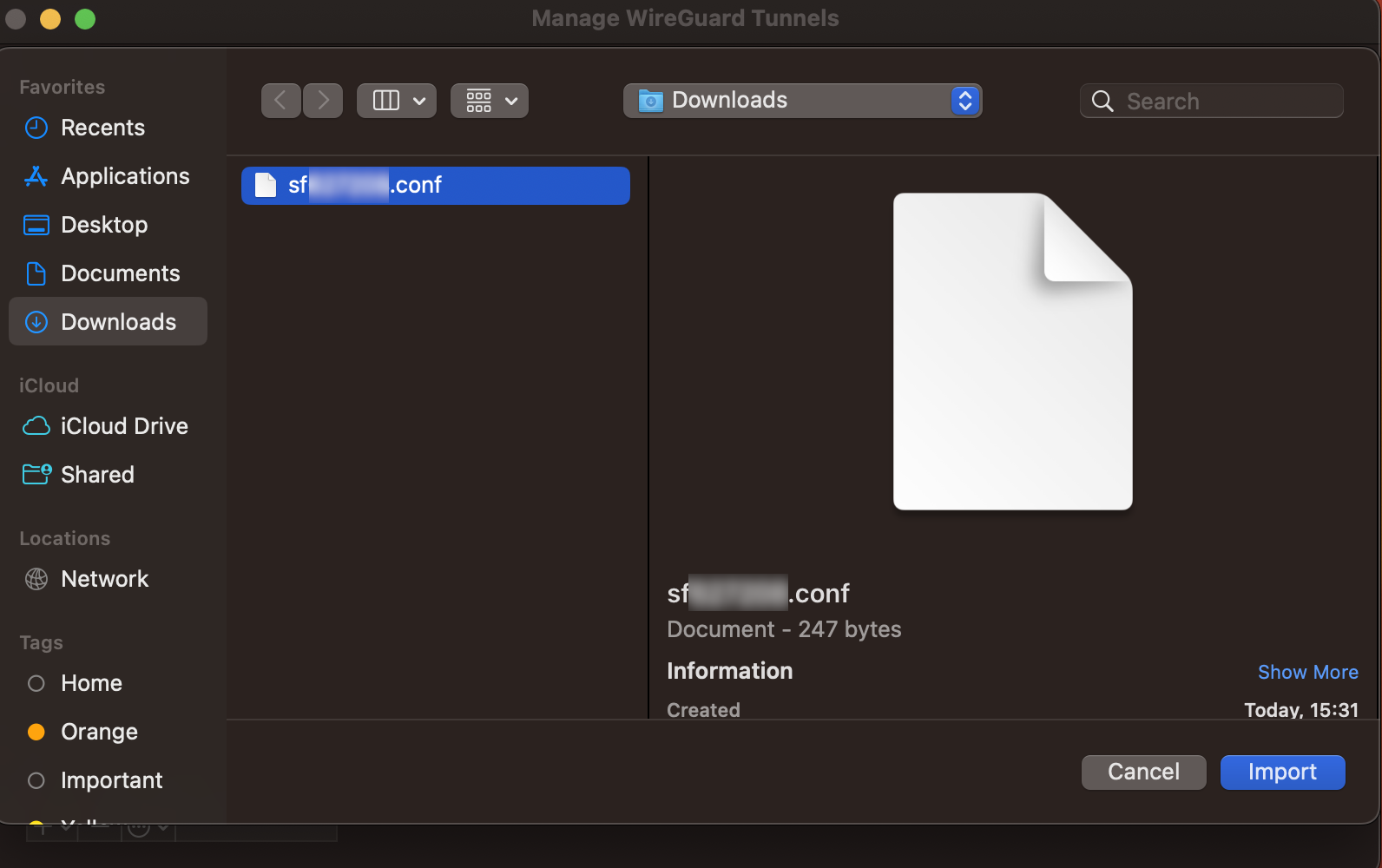
Task: Click the Applications sidebar icon
Action: pyautogui.click(x=36, y=176)
